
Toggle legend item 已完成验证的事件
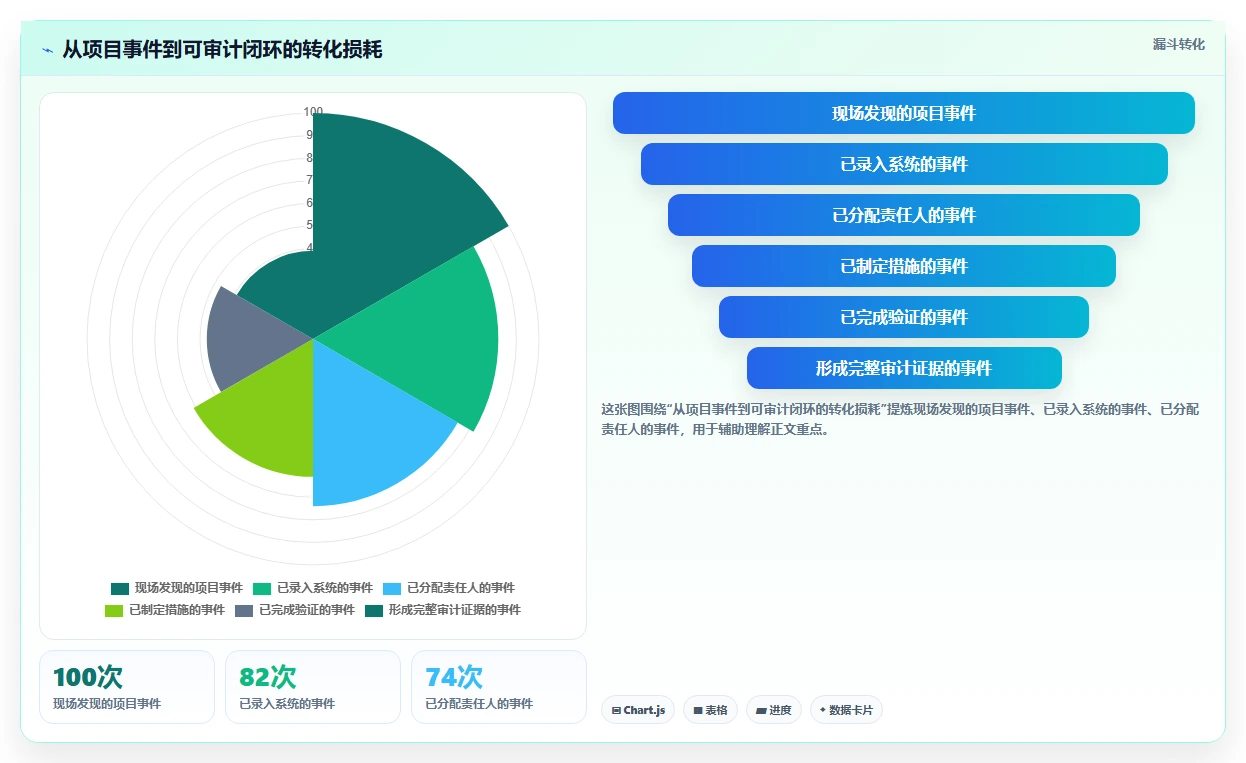[294, 610]
